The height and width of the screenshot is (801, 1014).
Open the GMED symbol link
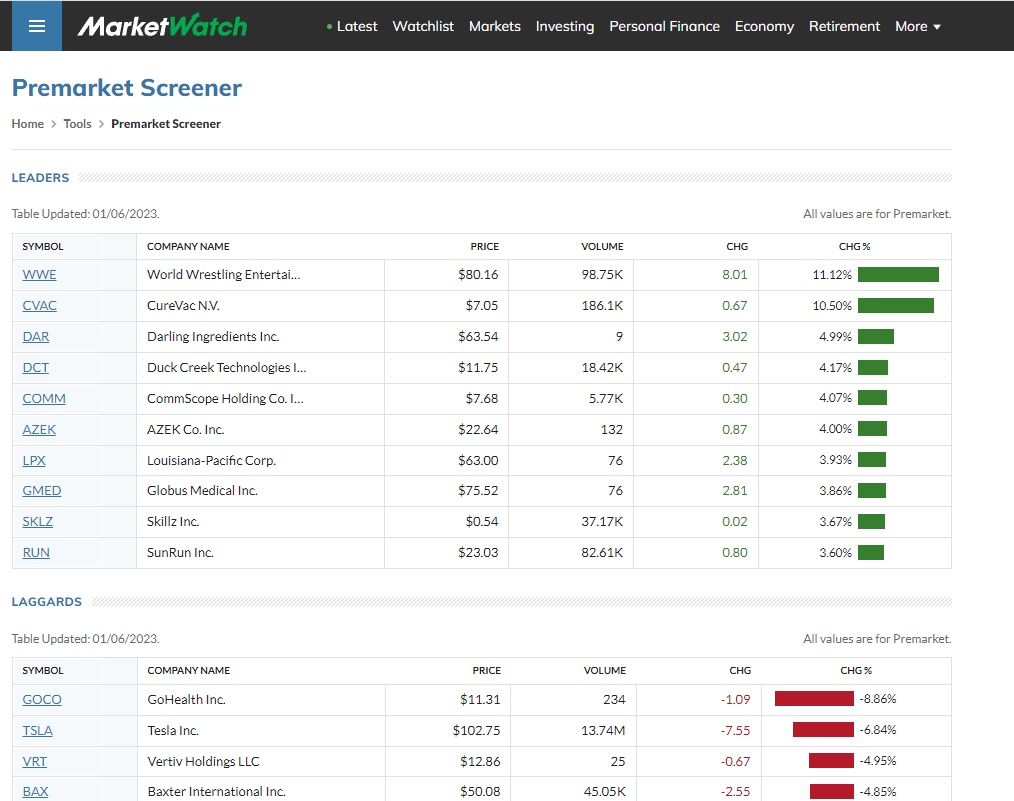click(42, 491)
